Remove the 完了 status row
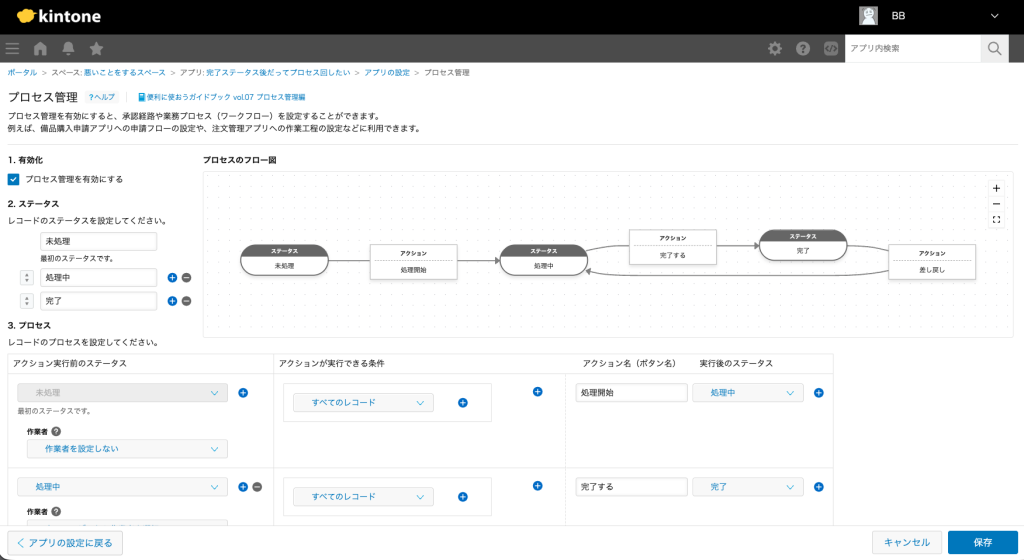This screenshot has width=1024, height=560. (x=186, y=301)
